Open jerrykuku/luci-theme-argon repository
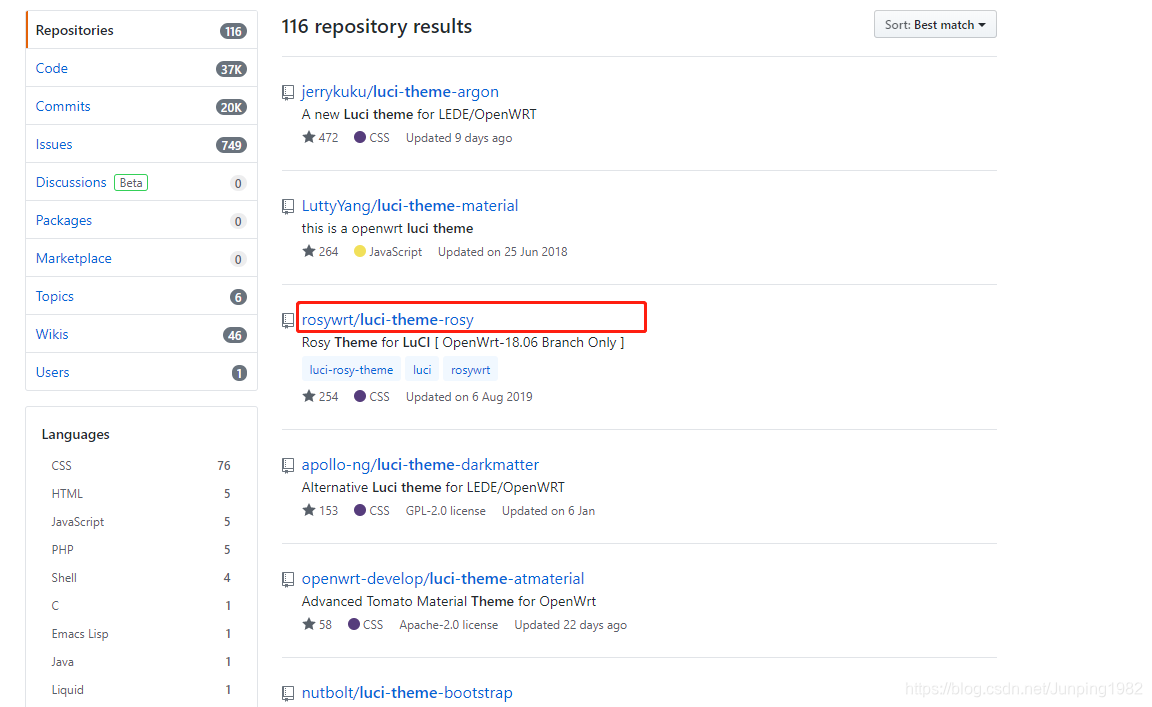This screenshot has height=707, width=1152. point(400,92)
